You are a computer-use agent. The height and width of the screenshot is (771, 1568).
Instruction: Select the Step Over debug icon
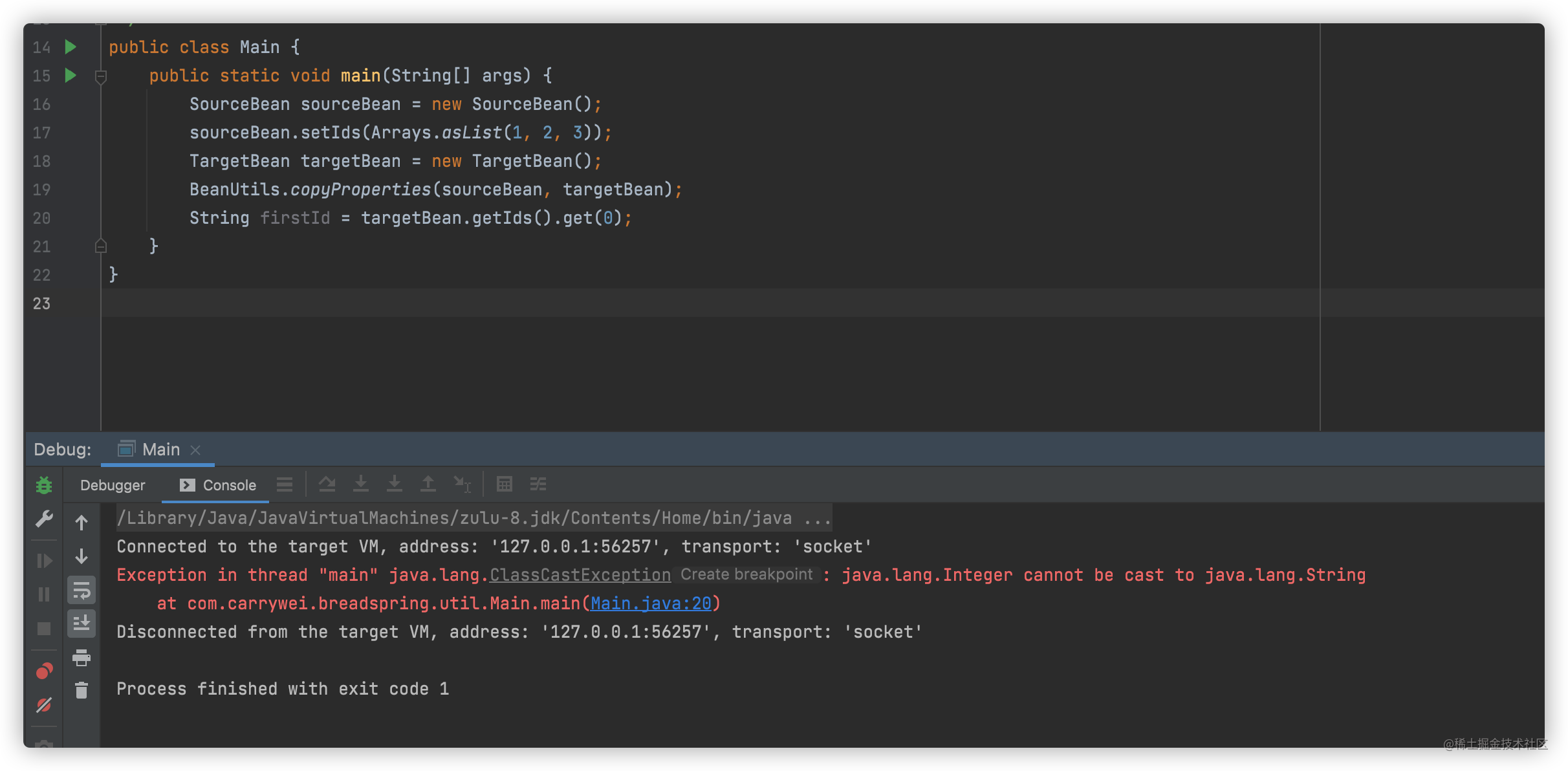[327, 484]
